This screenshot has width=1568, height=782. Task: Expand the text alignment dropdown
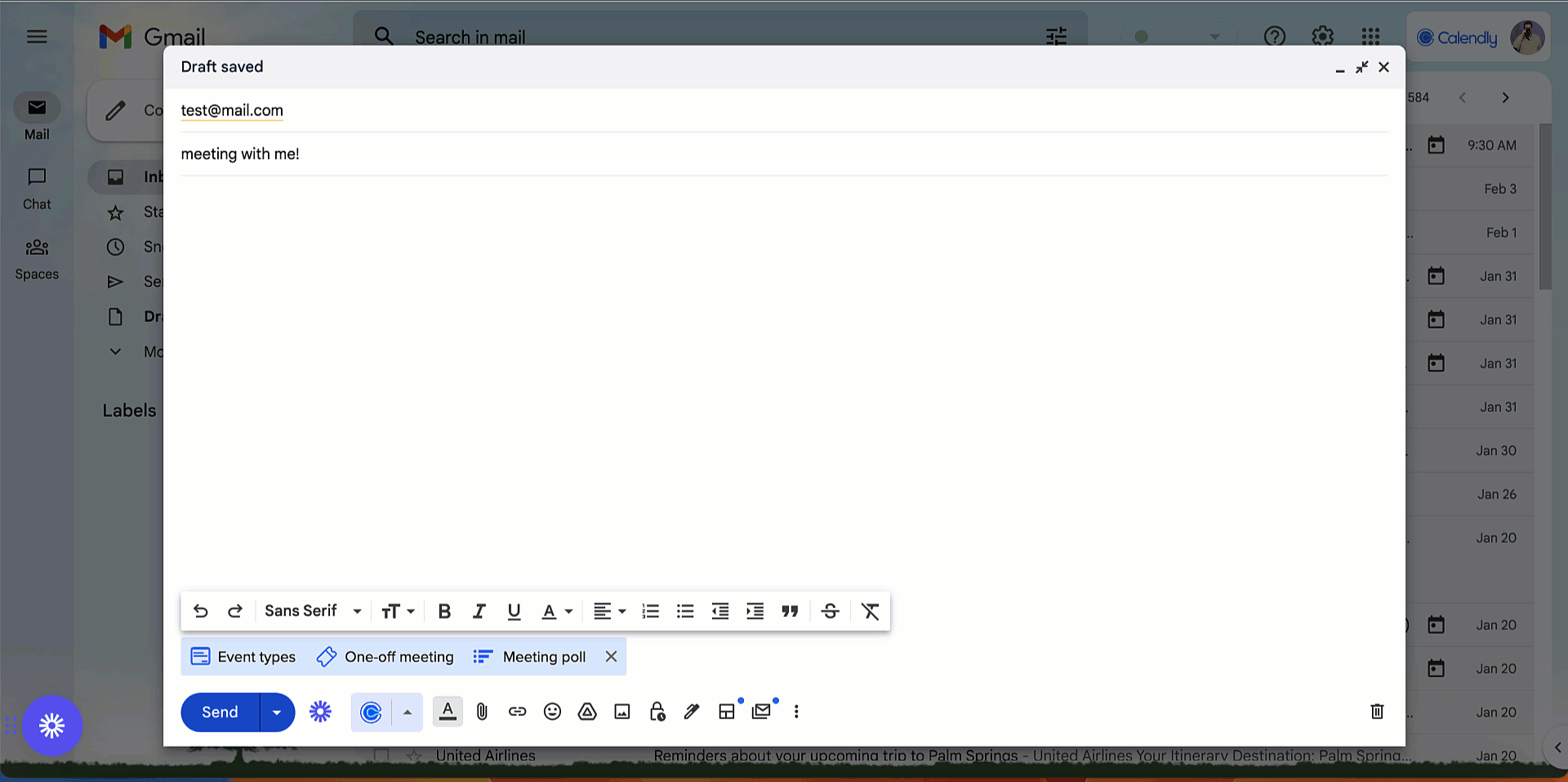click(x=609, y=611)
